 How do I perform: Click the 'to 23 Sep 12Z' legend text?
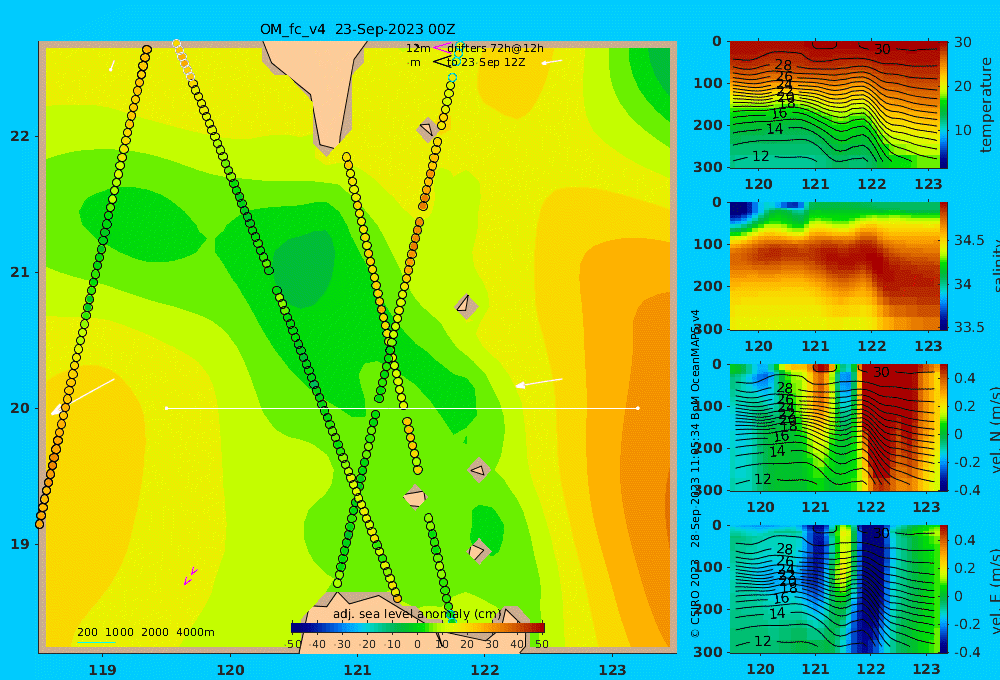pyautogui.click(x=486, y=62)
